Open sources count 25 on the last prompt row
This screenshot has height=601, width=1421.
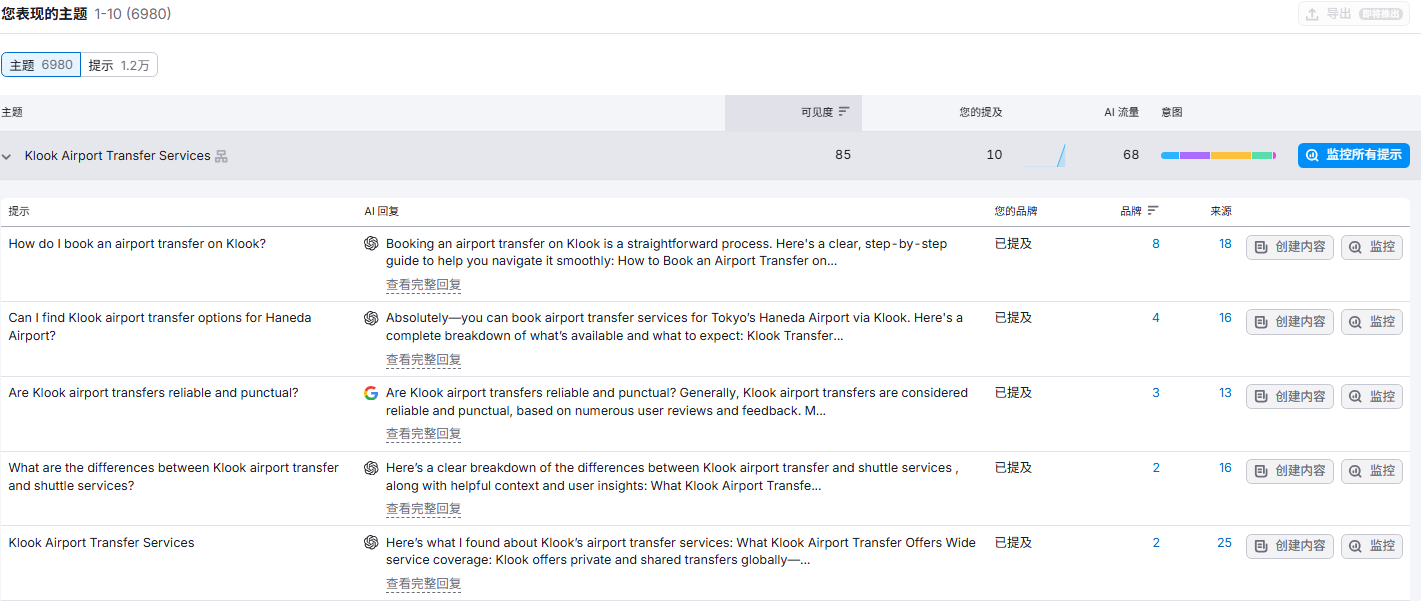[1224, 543]
